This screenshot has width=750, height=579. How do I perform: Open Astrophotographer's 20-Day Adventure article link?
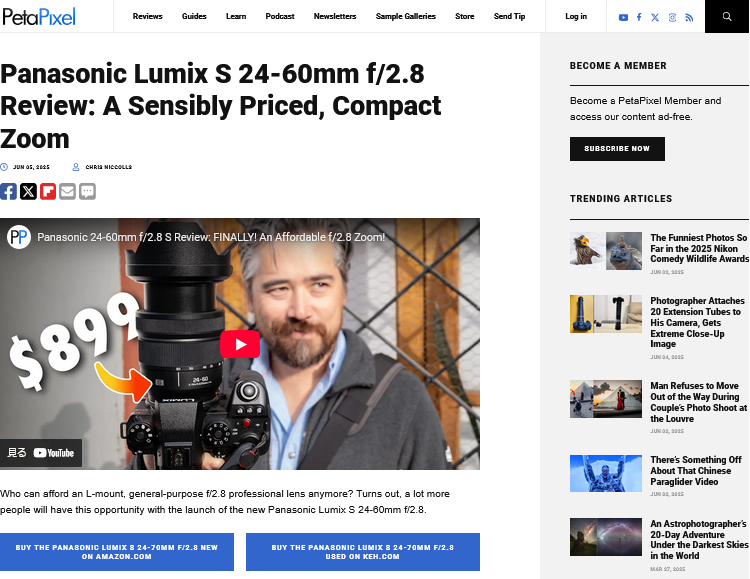coord(698,539)
